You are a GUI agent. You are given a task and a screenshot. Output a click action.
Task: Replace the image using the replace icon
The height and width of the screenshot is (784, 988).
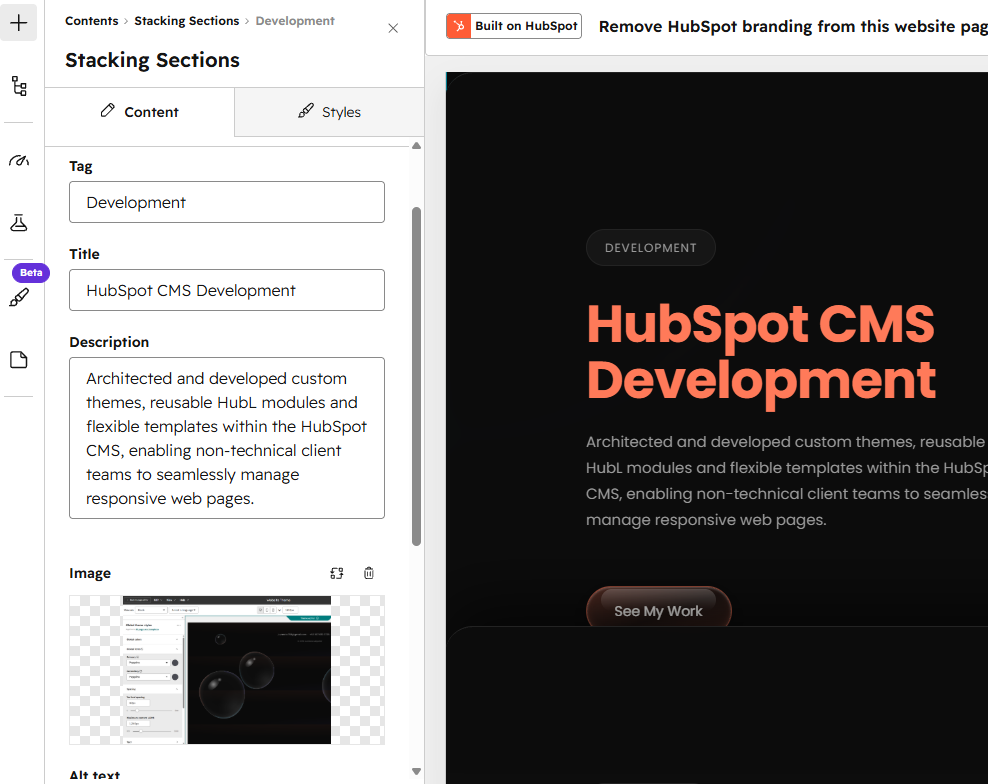pyautogui.click(x=337, y=573)
